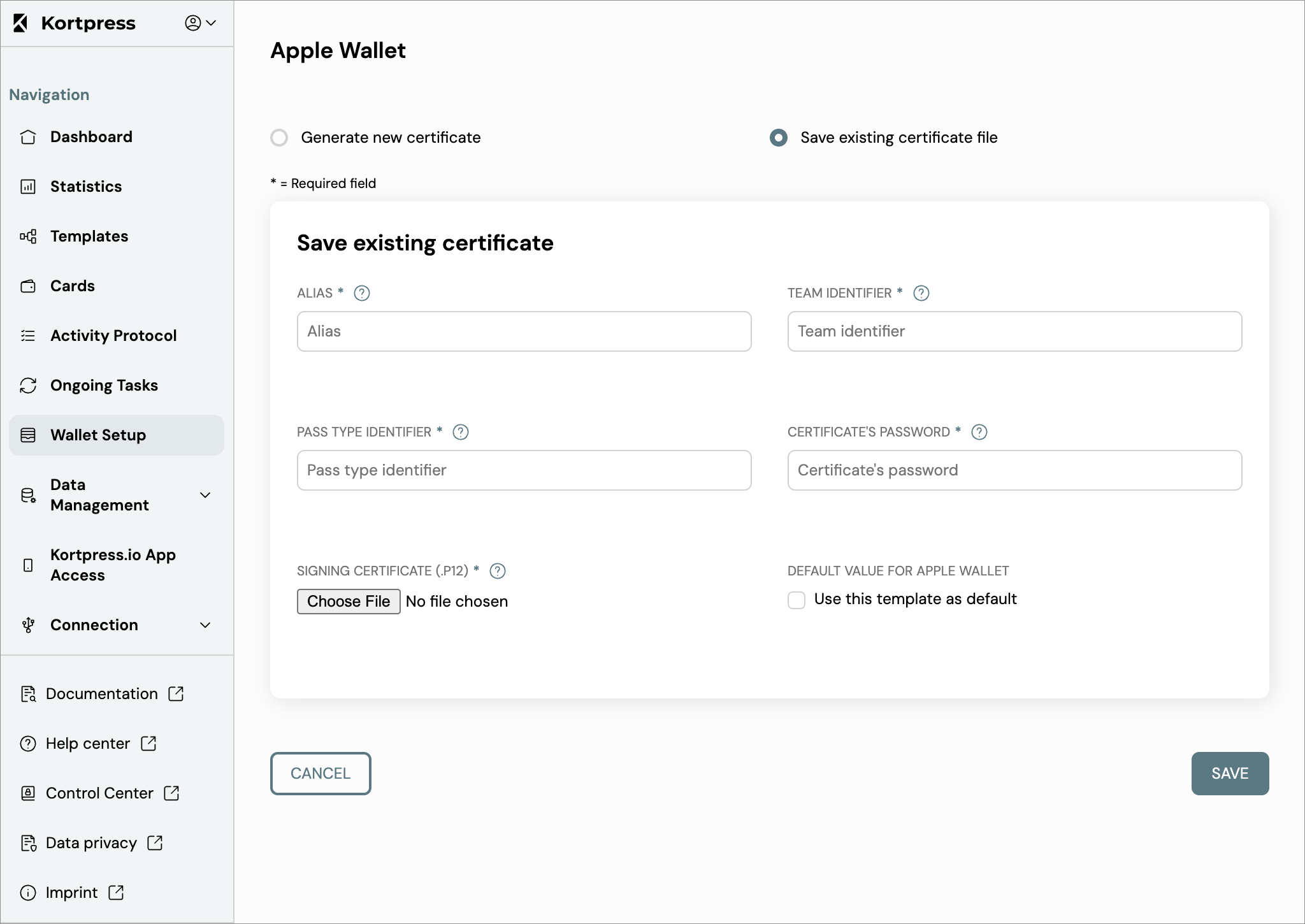Screen dimensions: 1305x924
Task: Open the Help center link
Action: click(88, 744)
